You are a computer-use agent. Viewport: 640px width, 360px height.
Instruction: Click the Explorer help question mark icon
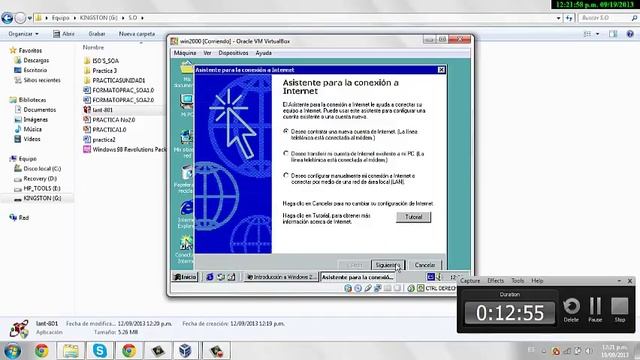click(x=630, y=34)
